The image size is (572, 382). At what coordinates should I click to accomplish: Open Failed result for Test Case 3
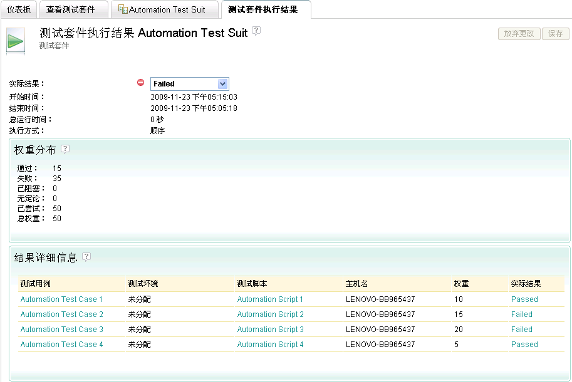(x=522, y=329)
